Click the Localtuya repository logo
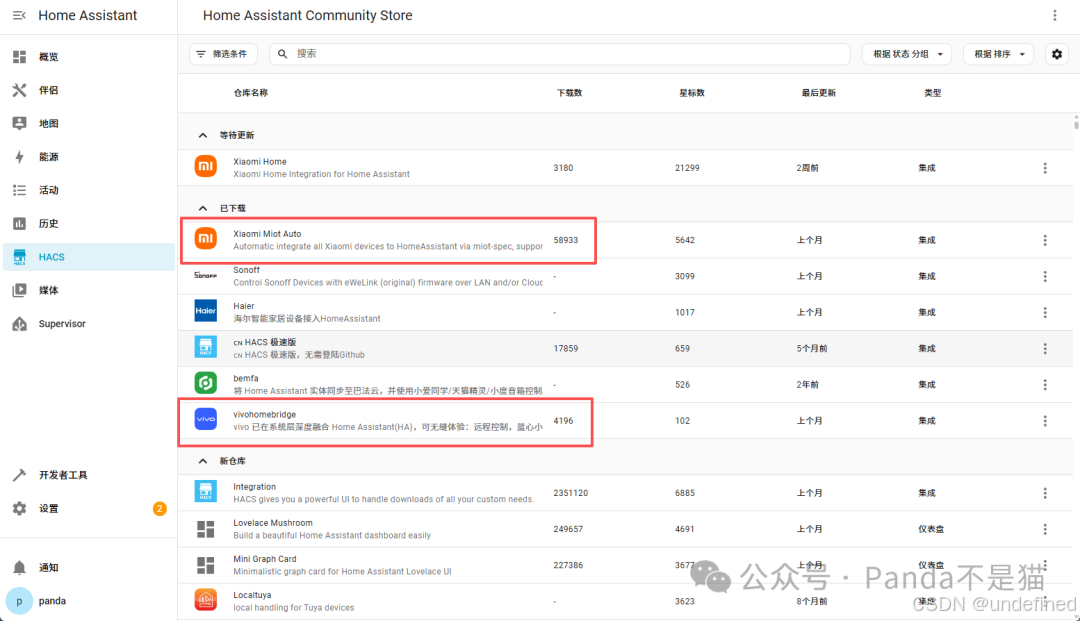The image size is (1080, 621). coord(205,600)
